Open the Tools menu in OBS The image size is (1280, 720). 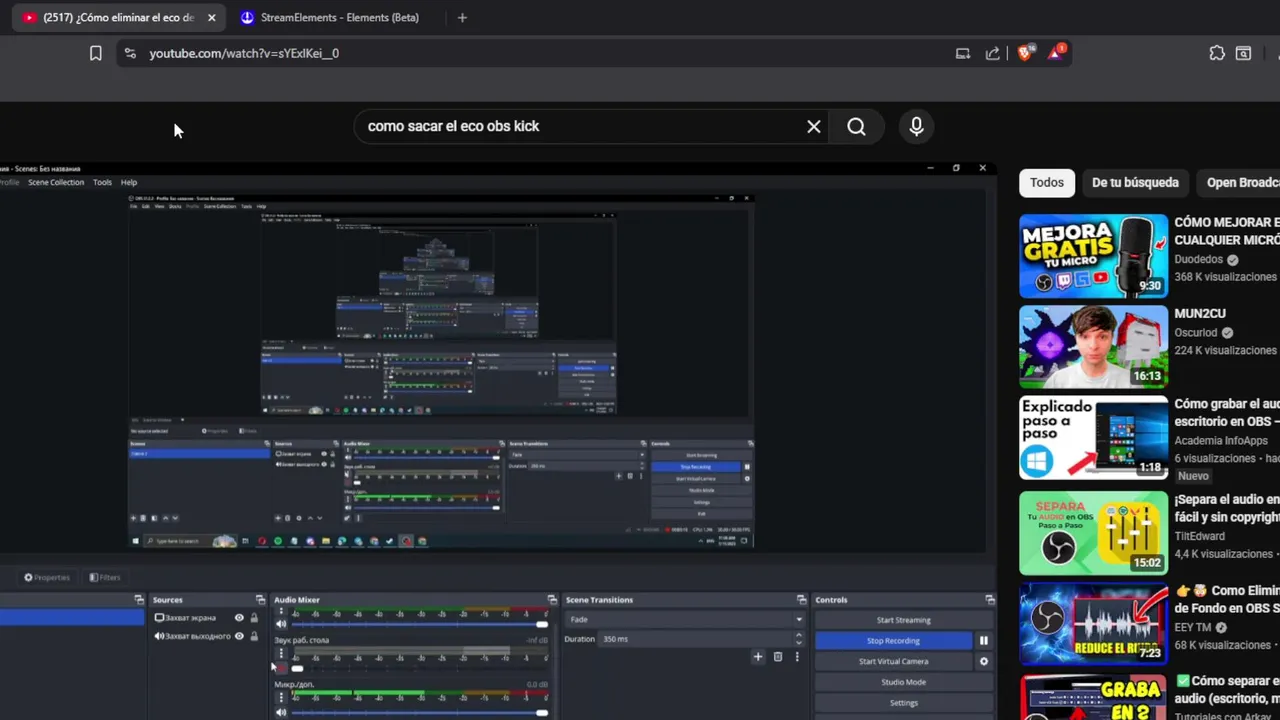tap(102, 182)
